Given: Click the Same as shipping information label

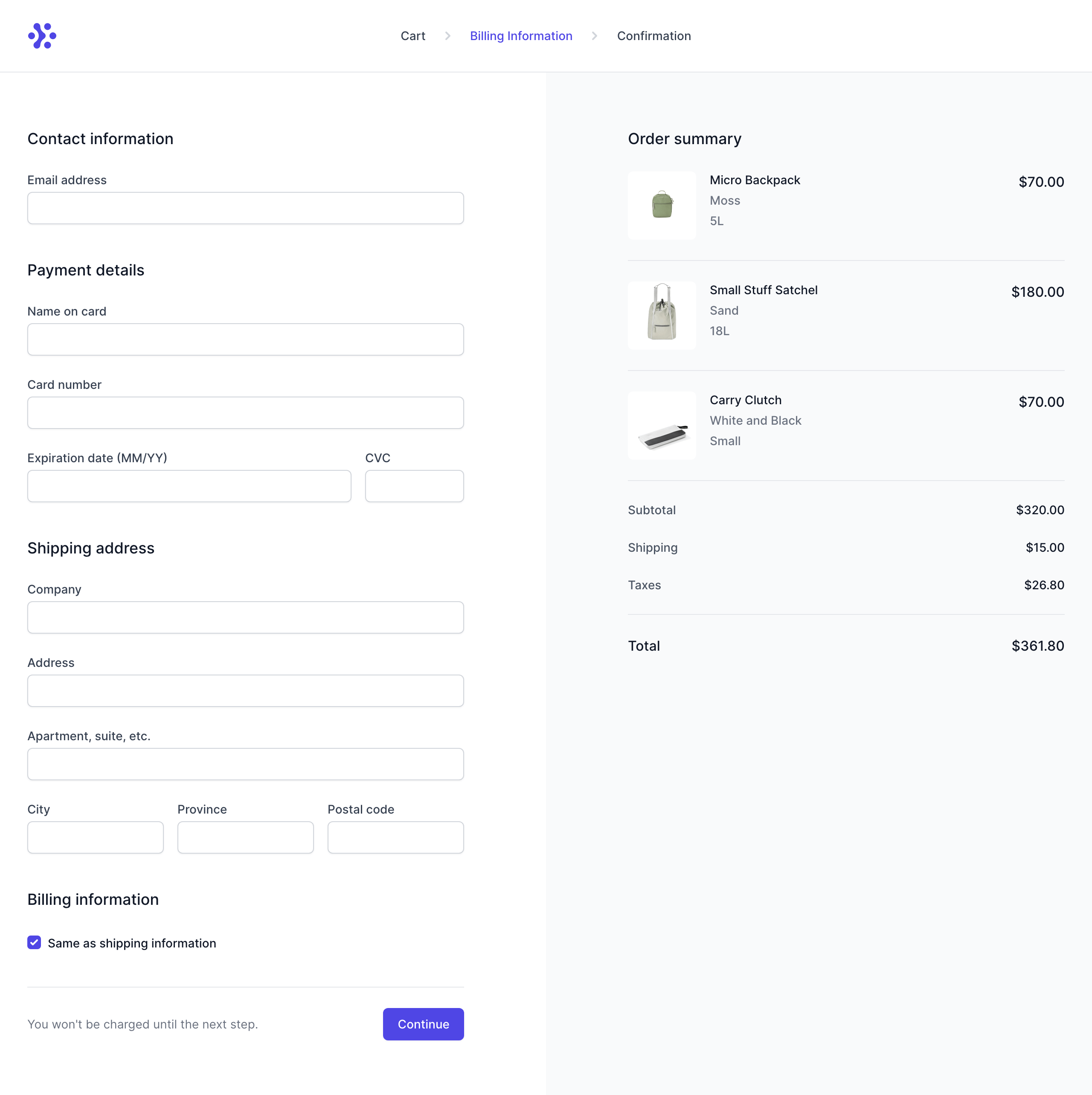Looking at the screenshot, I should [131, 943].
